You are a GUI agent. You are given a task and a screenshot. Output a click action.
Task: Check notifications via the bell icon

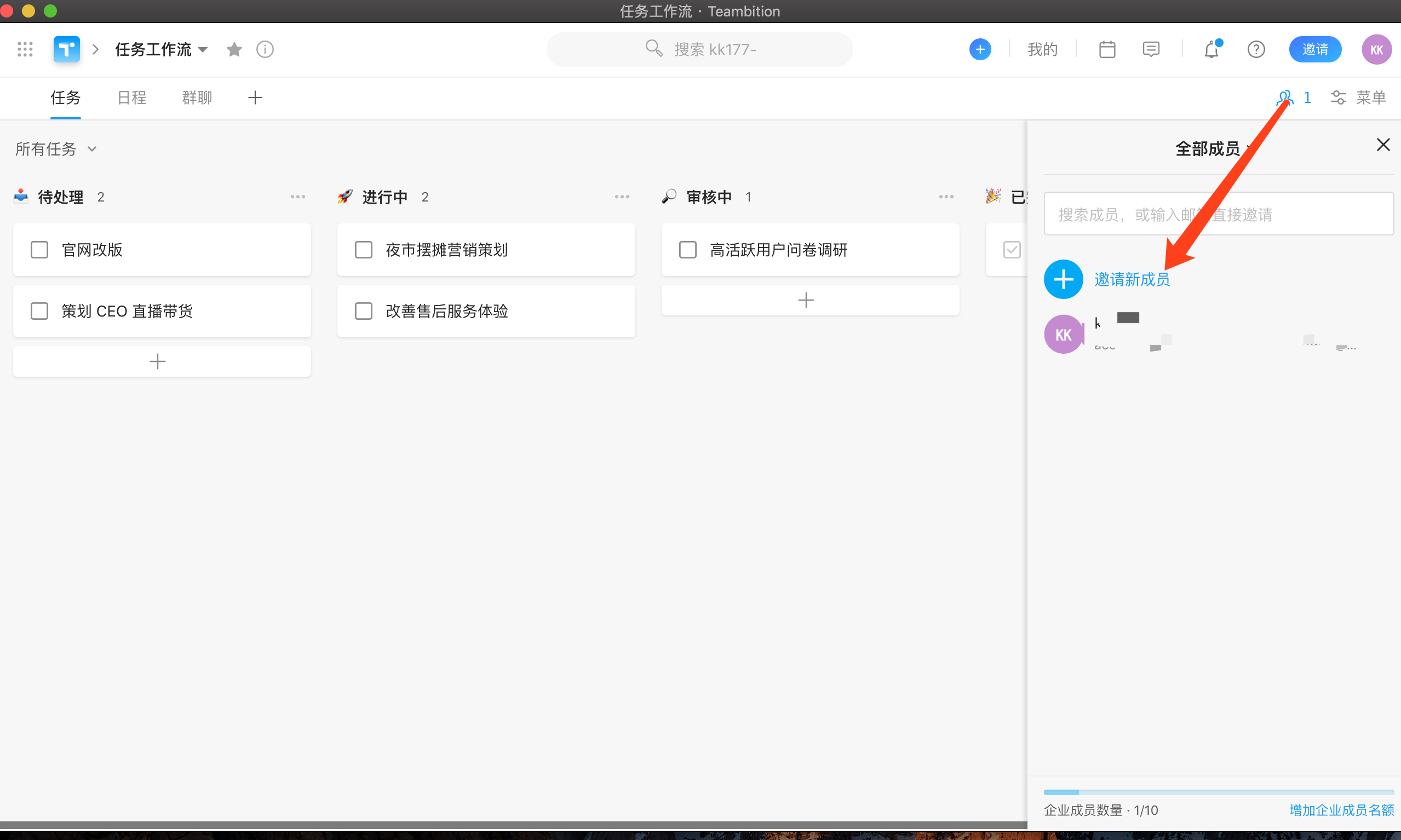coord(1211,50)
